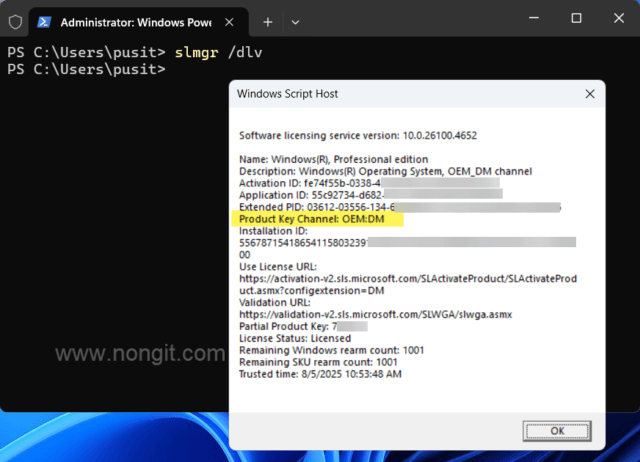Click the validation-v2.sls.microsoft.com URL text
This screenshot has width=640, height=462.
point(376,315)
